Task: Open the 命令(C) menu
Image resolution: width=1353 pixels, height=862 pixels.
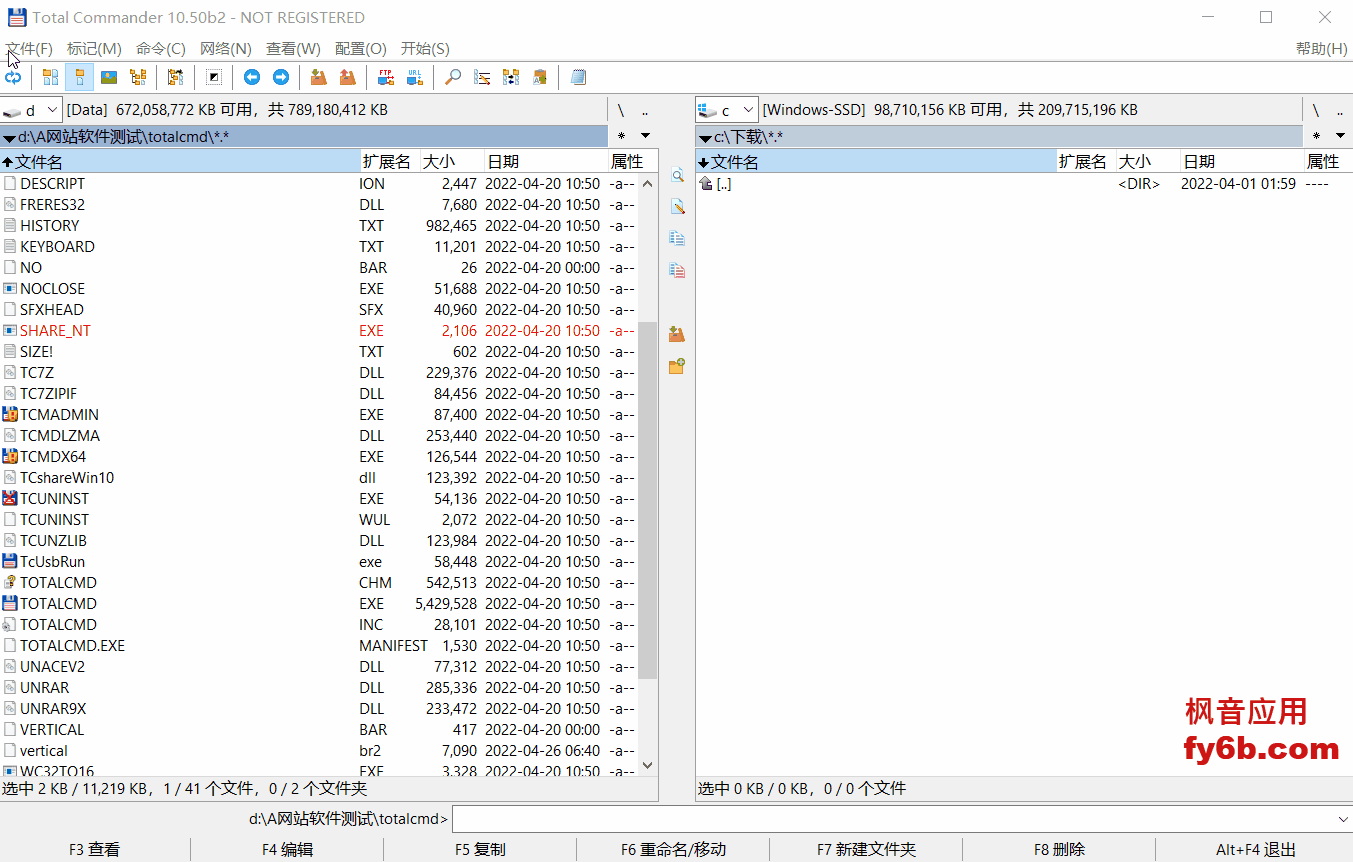Action: 161,48
